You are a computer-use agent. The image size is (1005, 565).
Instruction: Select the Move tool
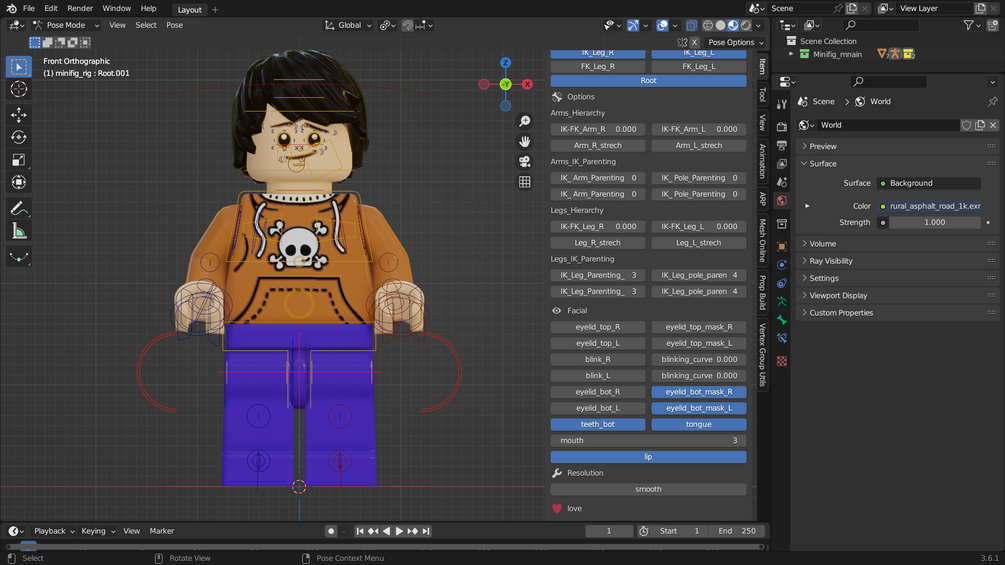pos(19,115)
